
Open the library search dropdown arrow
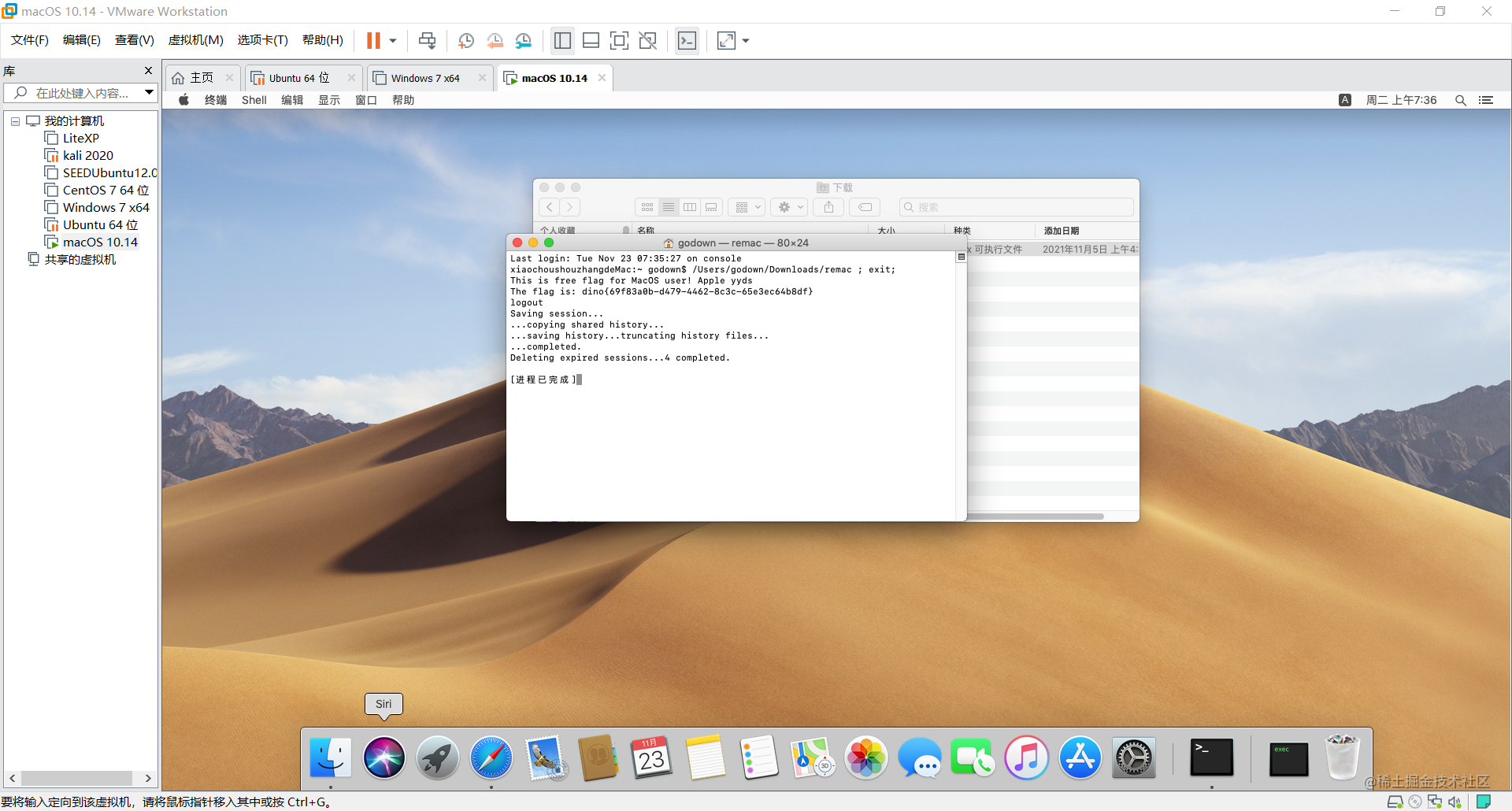click(x=149, y=93)
